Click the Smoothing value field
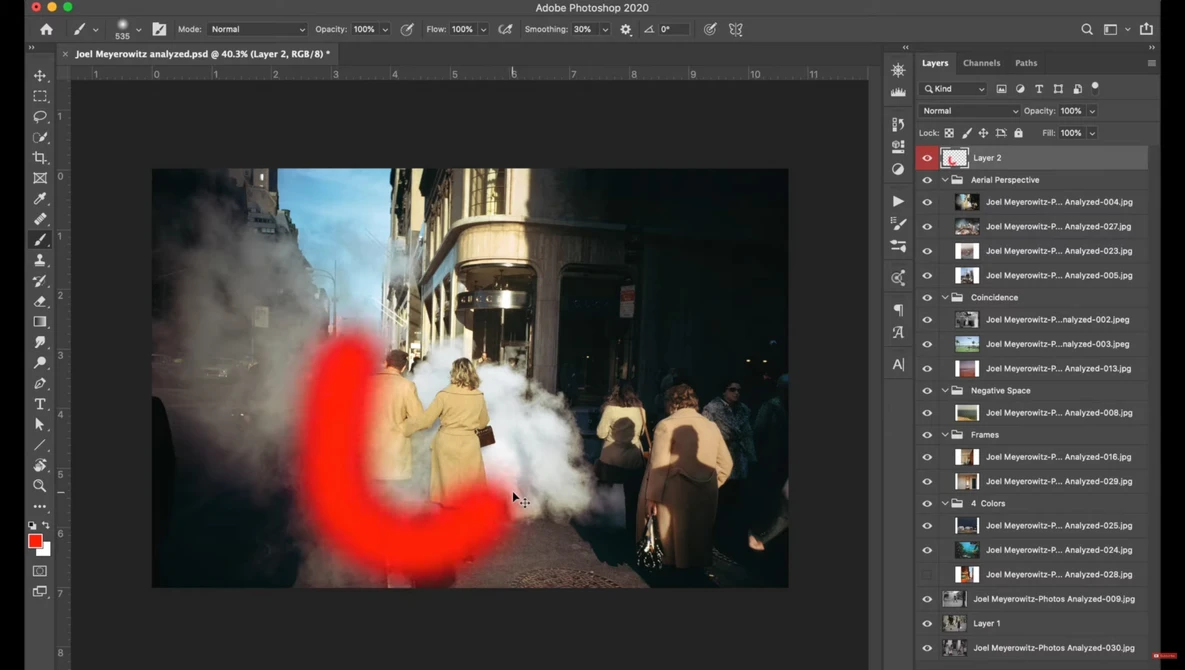The image size is (1185, 670). tap(583, 29)
